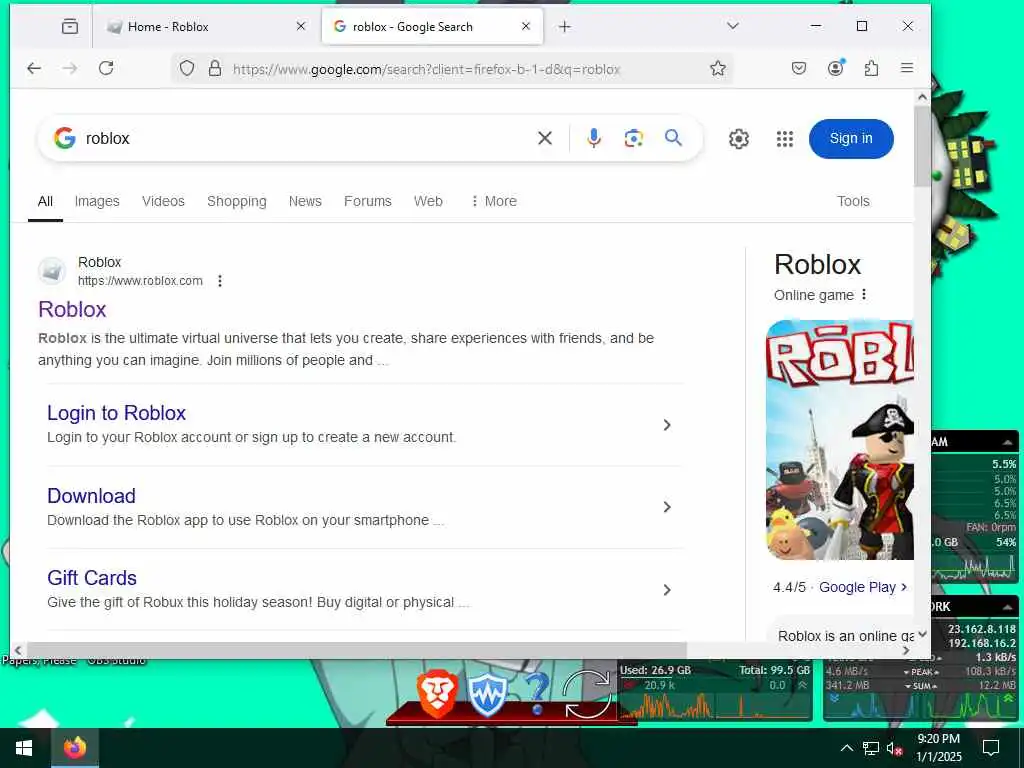
Task: Click the Google search input field
Action: [x=307, y=138]
